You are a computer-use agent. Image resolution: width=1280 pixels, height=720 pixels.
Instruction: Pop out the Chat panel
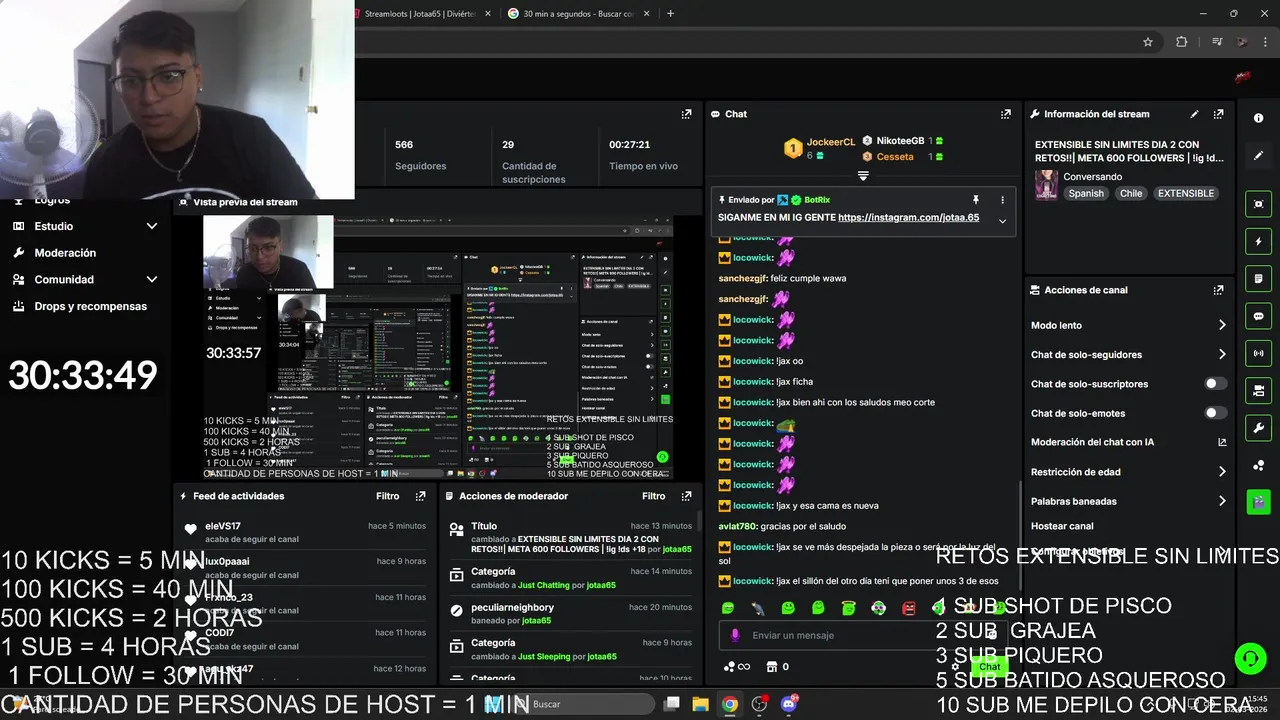pyautogui.click(x=1005, y=114)
